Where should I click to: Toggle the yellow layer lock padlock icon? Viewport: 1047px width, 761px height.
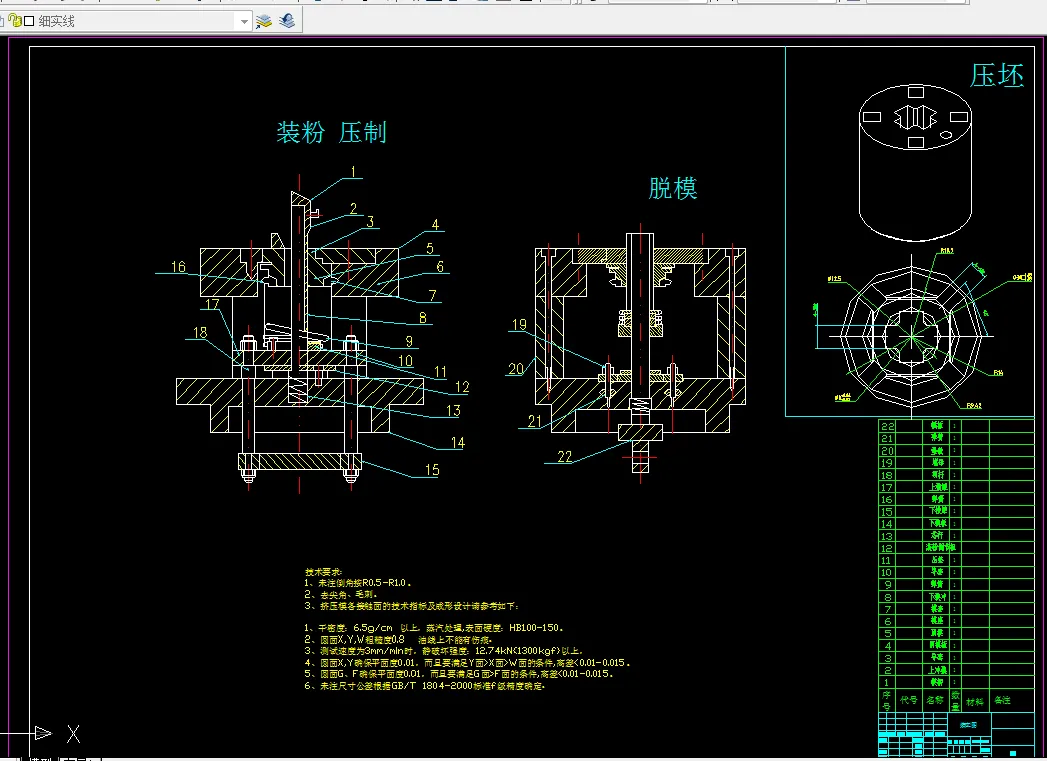16,19
